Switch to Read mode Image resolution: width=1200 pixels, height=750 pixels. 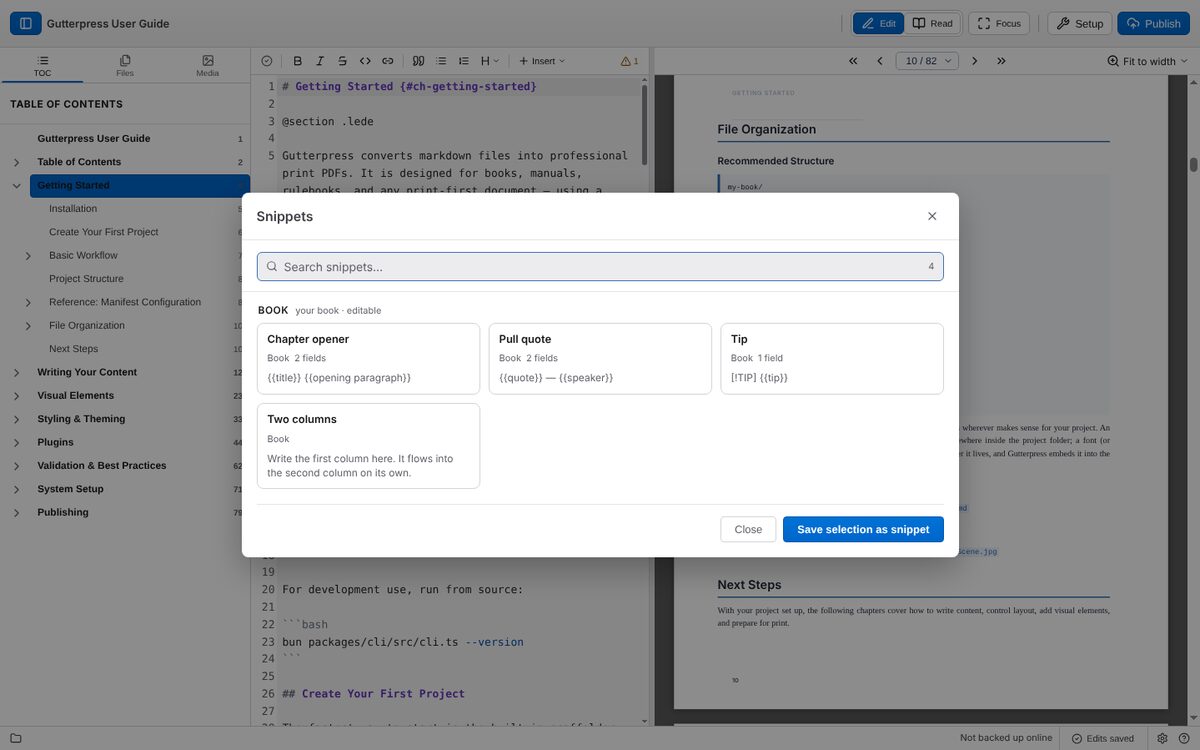(932, 23)
